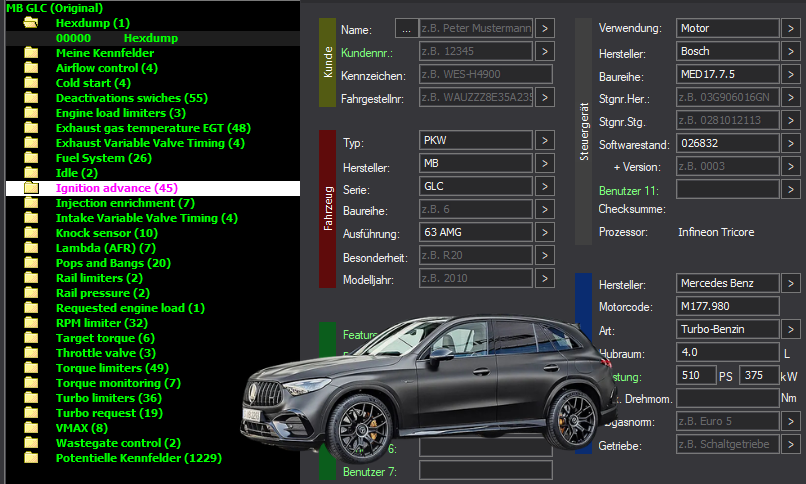Open the Verwendung Motor dropdown arrow
Screen dimensions: 806x484
click(791, 28)
